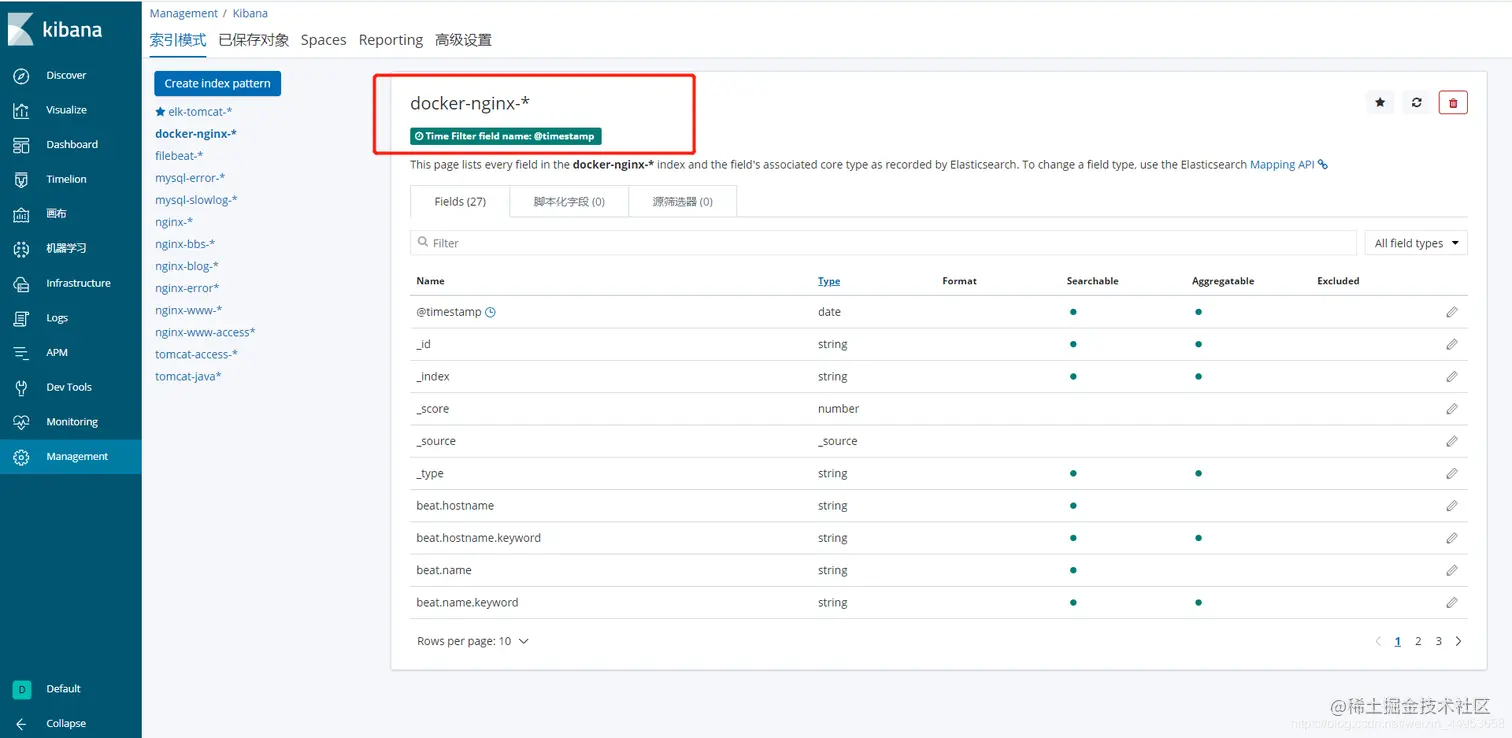Viewport: 1512px width, 738px height.
Task: Select the nginx-blog-* index pattern
Action: pyautogui.click(x=187, y=266)
